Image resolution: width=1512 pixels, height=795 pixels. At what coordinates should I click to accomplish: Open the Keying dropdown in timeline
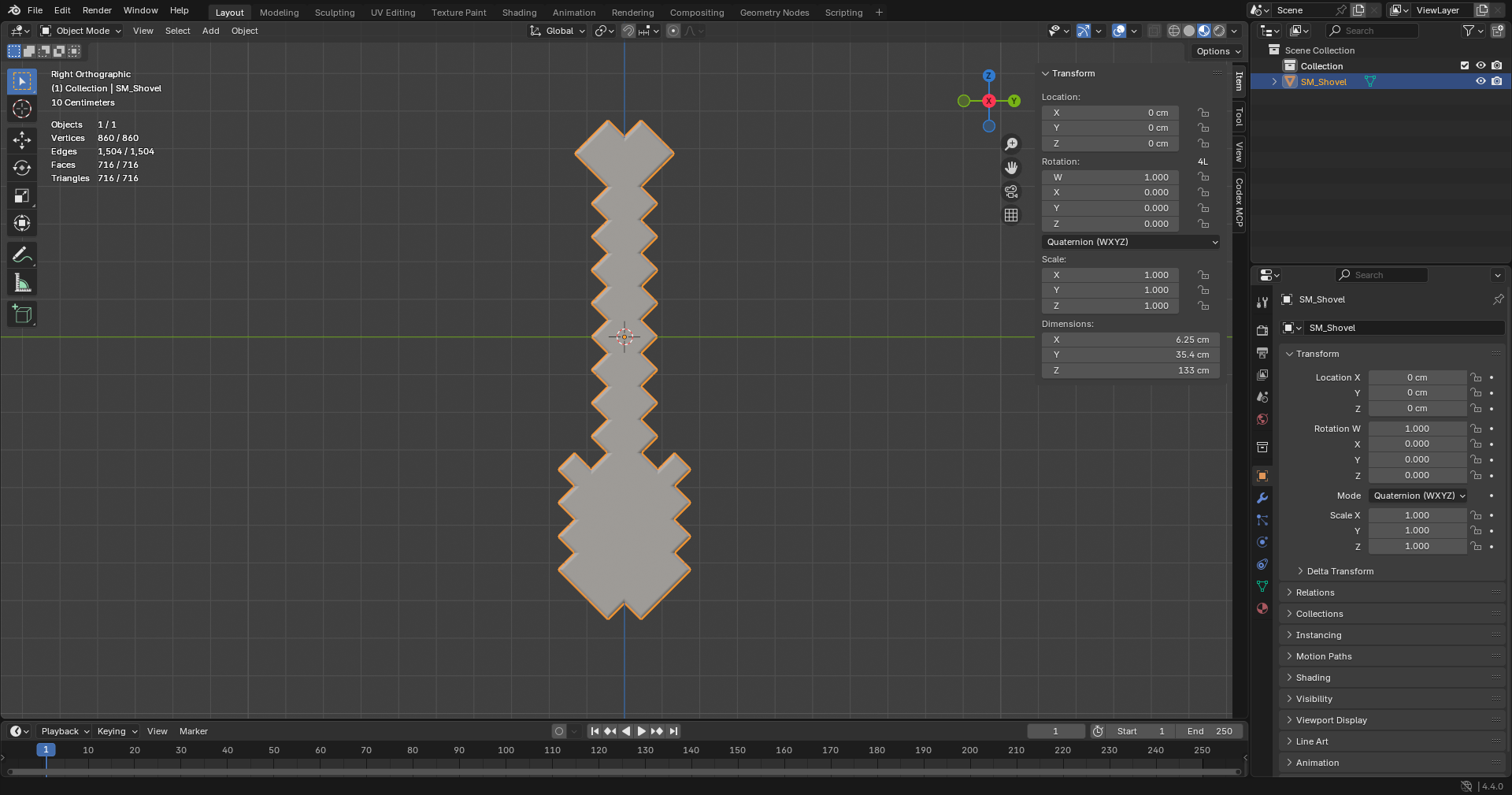coord(117,731)
